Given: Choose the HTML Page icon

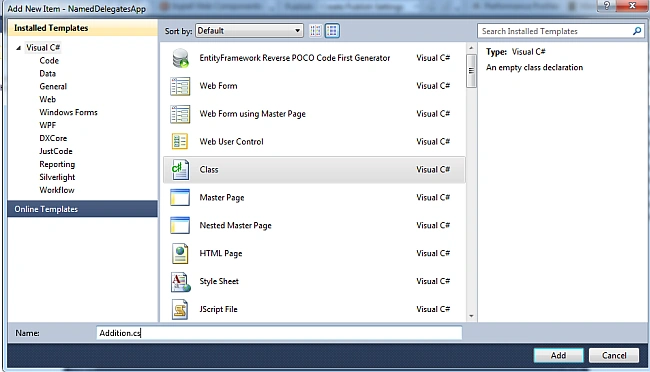Looking at the screenshot, I should [180, 253].
